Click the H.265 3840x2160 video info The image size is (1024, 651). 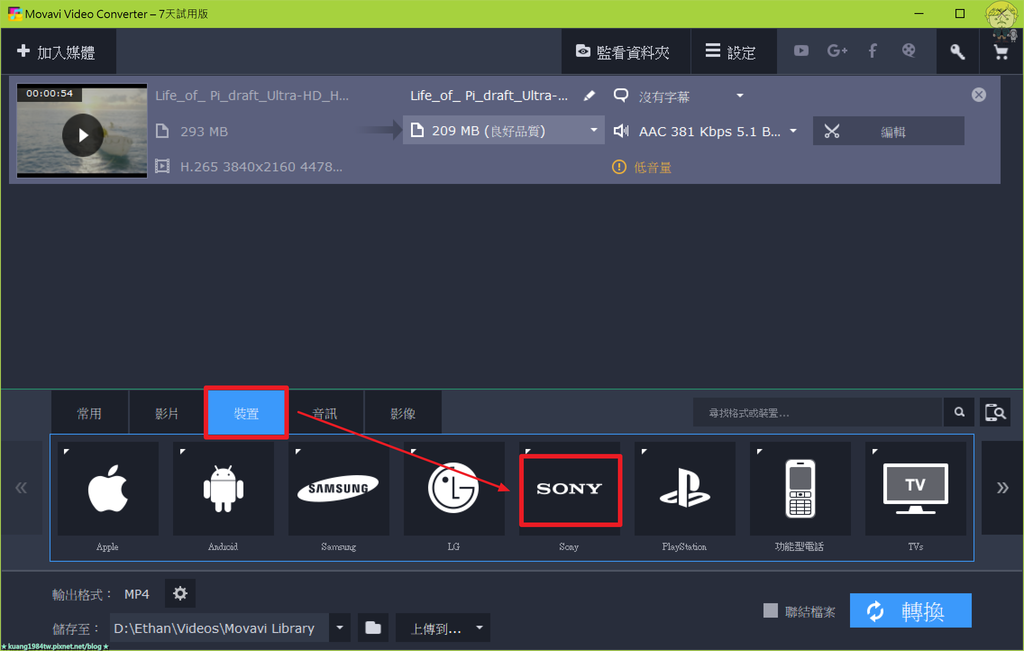(x=261, y=167)
